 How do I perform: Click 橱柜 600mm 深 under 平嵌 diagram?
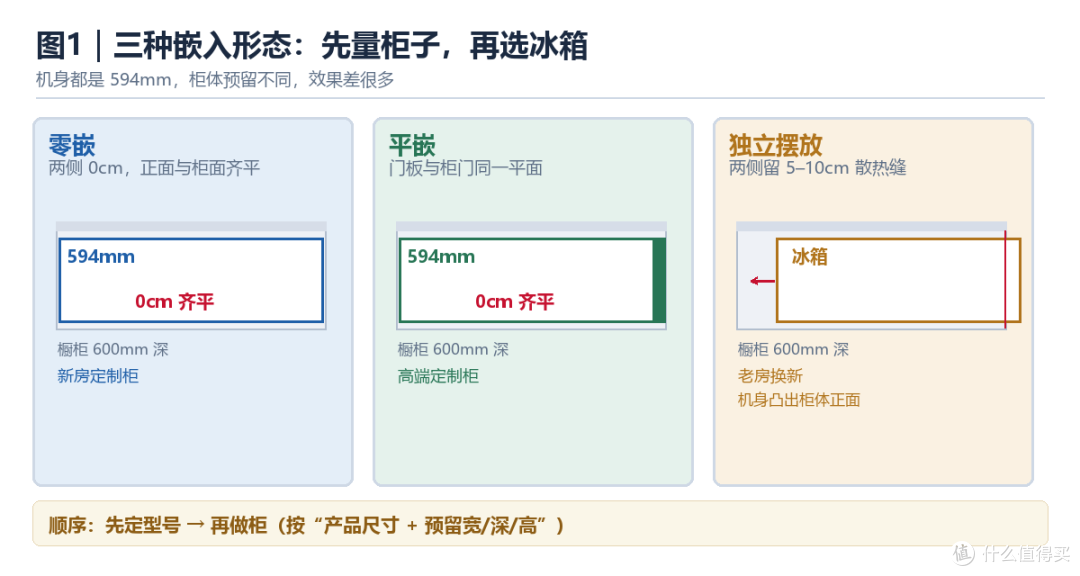pos(453,349)
